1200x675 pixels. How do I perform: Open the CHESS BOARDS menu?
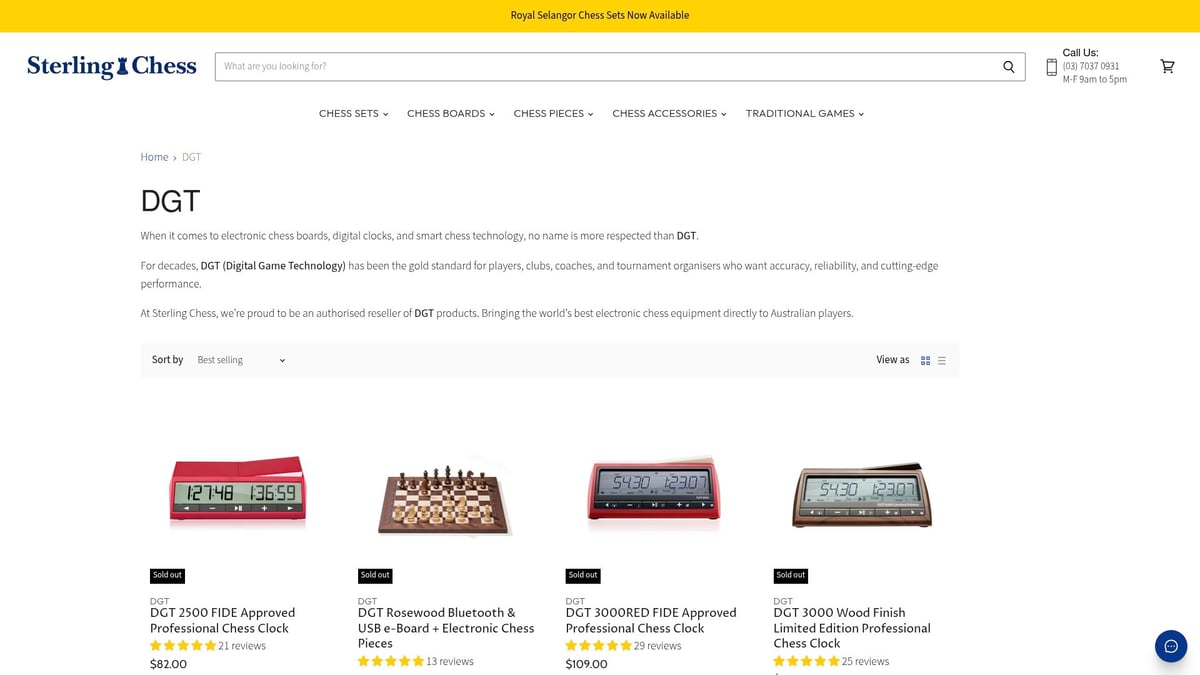click(446, 113)
